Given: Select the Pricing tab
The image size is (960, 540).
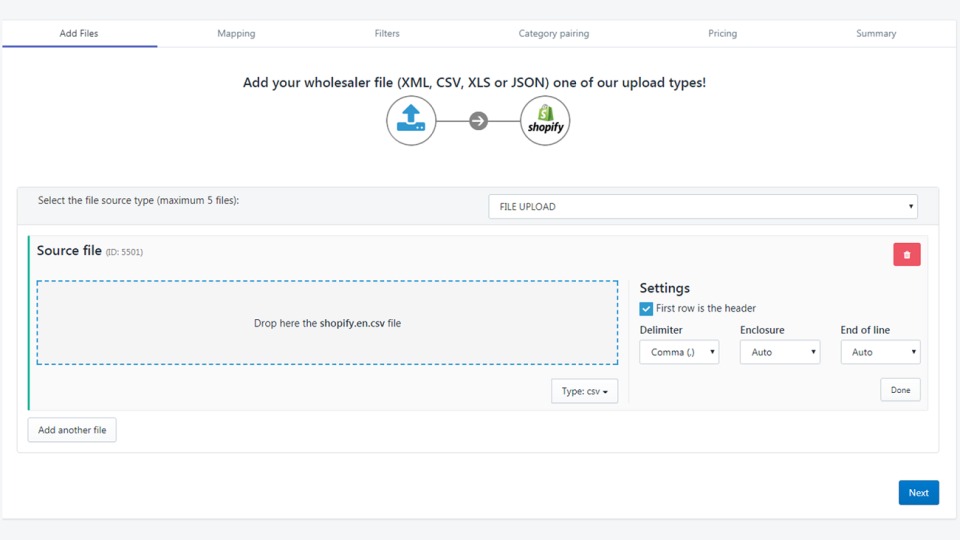Looking at the screenshot, I should (x=722, y=33).
